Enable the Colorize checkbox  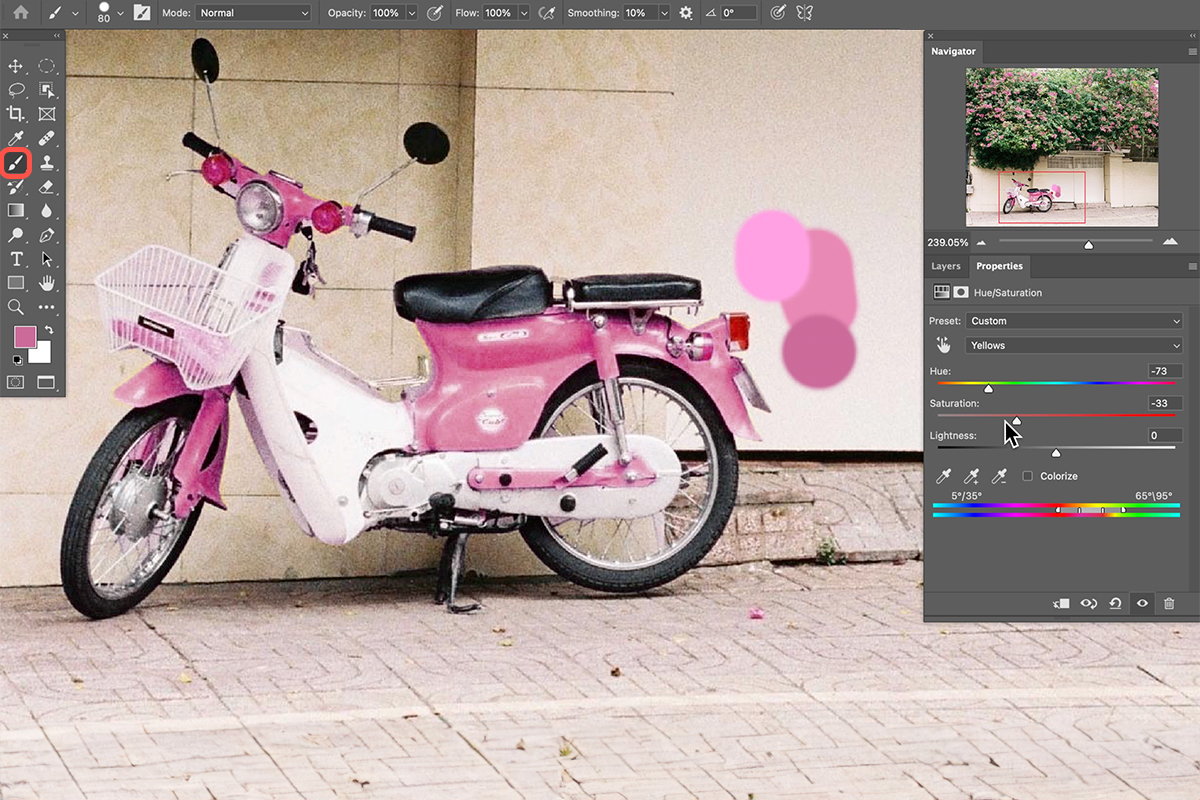(x=1027, y=476)
